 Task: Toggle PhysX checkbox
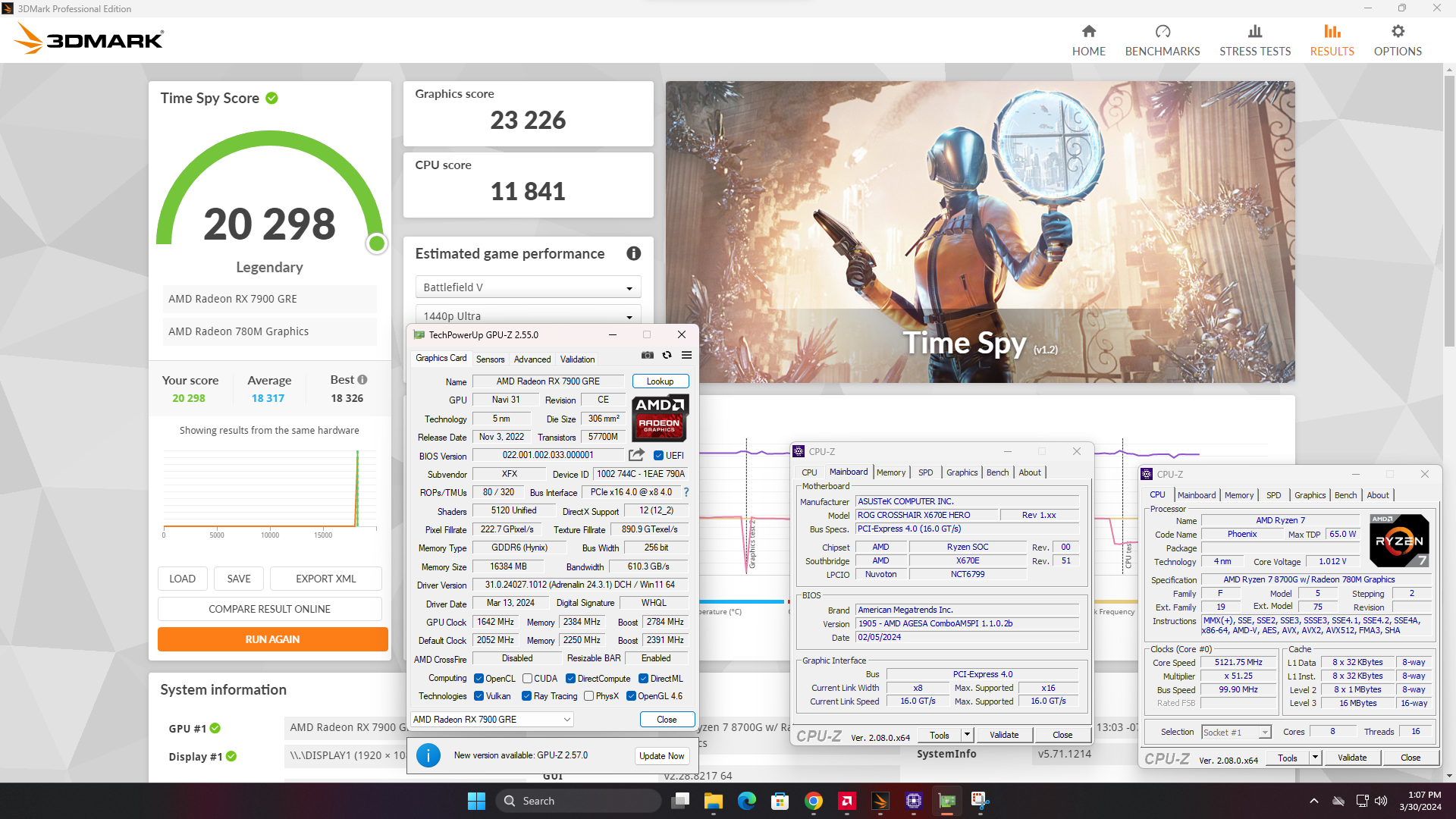click(588, 696)
